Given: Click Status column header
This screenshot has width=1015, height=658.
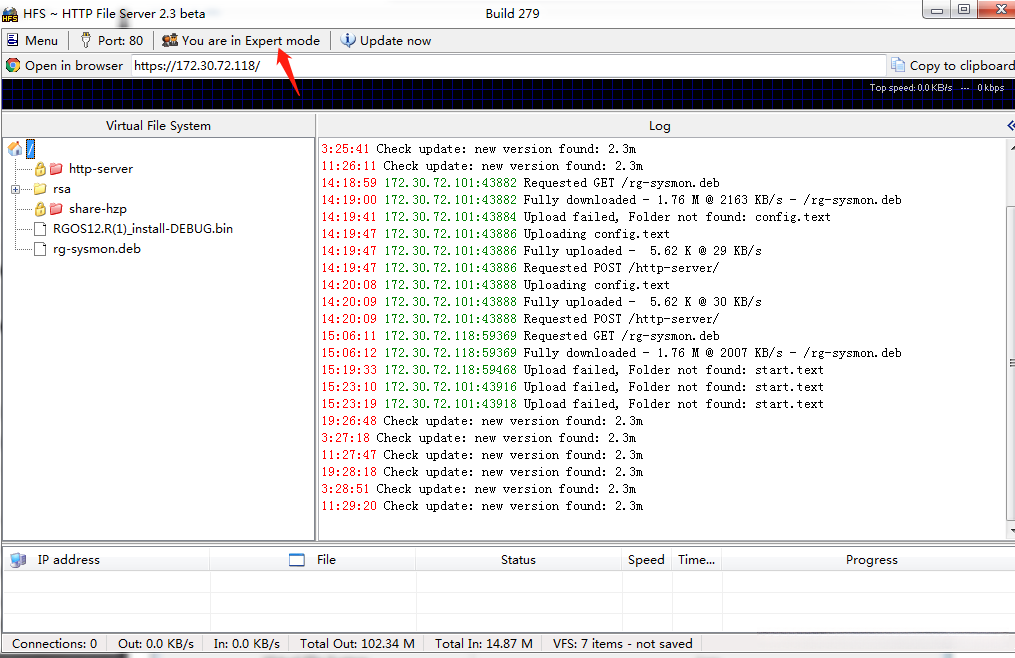Looking at the screenshot, I should pyautogui.click(x=519, y=560).
